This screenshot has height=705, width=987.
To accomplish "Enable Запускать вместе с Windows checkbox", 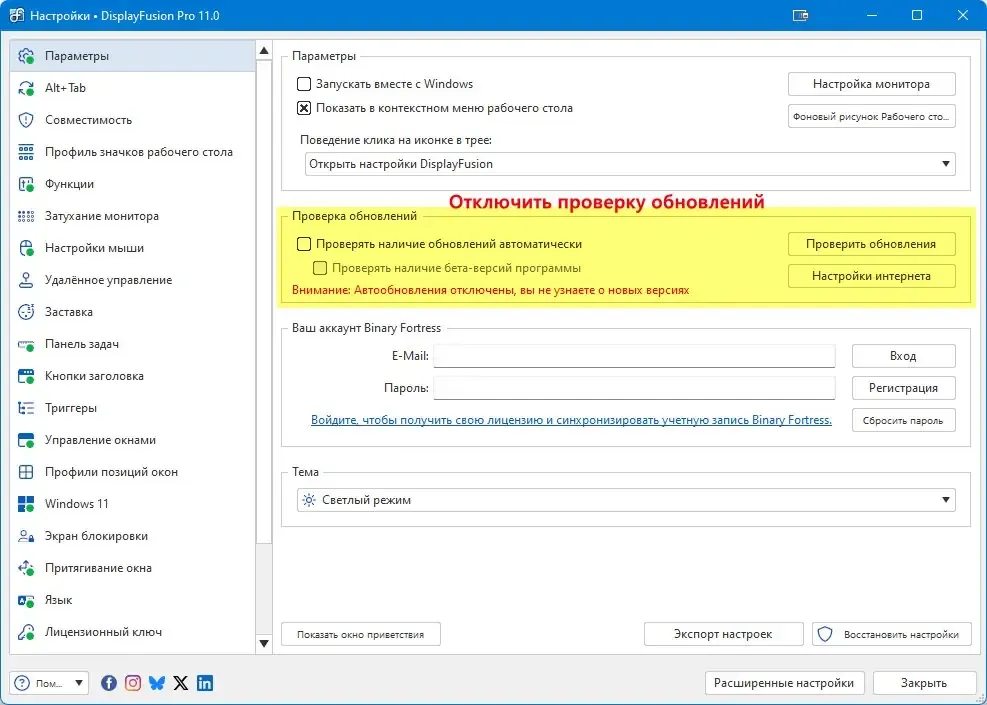I will 304,84.
